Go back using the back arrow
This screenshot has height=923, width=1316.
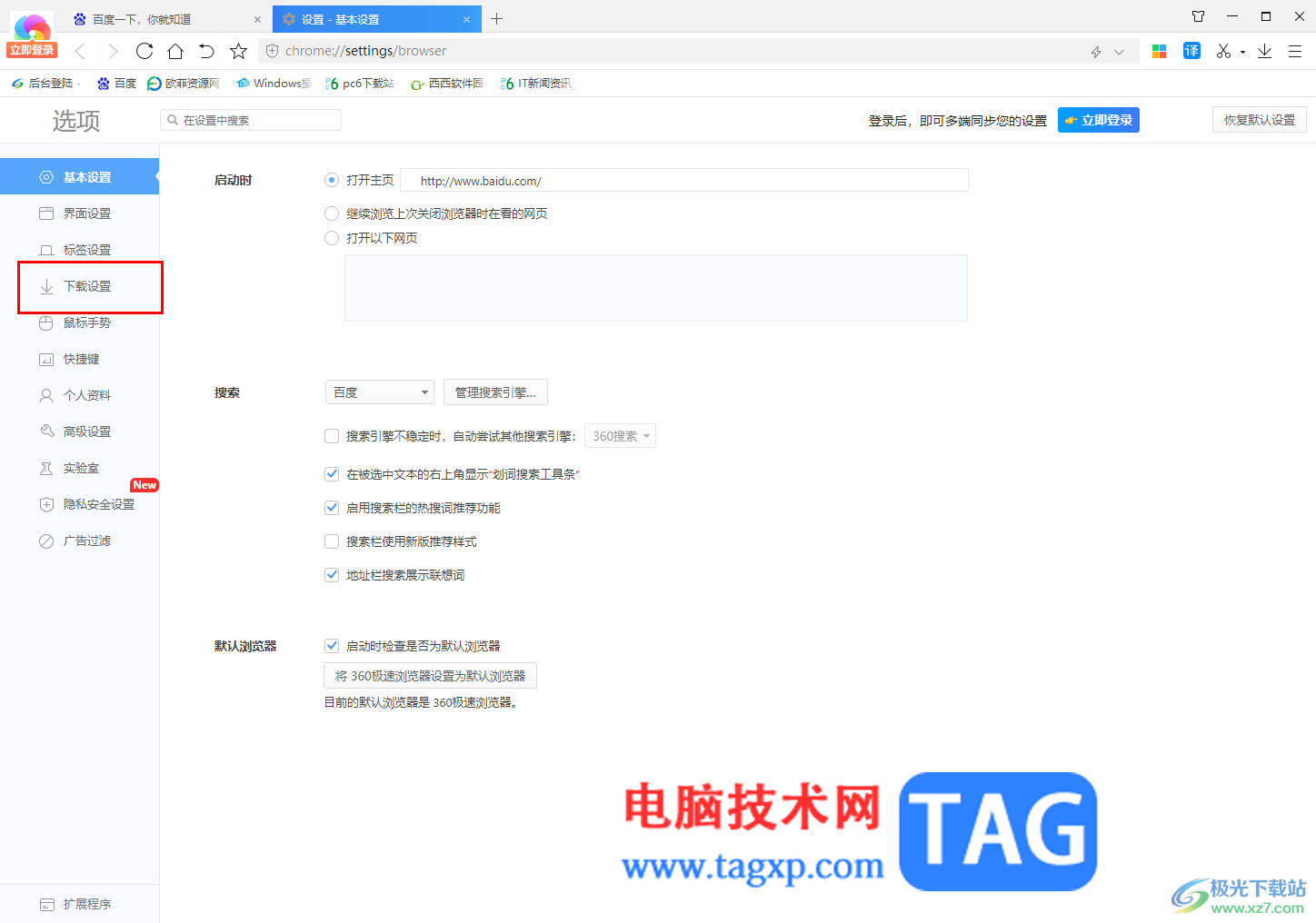point(80,51)
